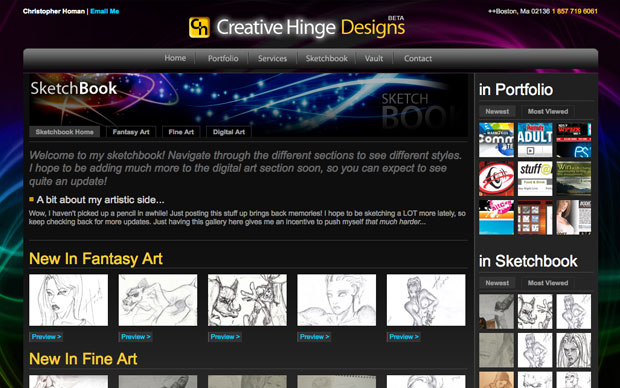Select Services in the navigation bar
Screen dimensions: 620x388
(x=272, y=59)
